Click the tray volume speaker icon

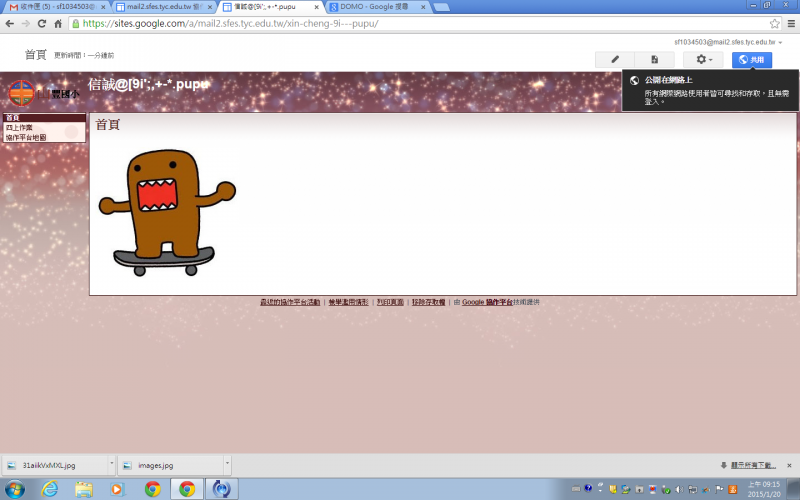click(679, 489)
